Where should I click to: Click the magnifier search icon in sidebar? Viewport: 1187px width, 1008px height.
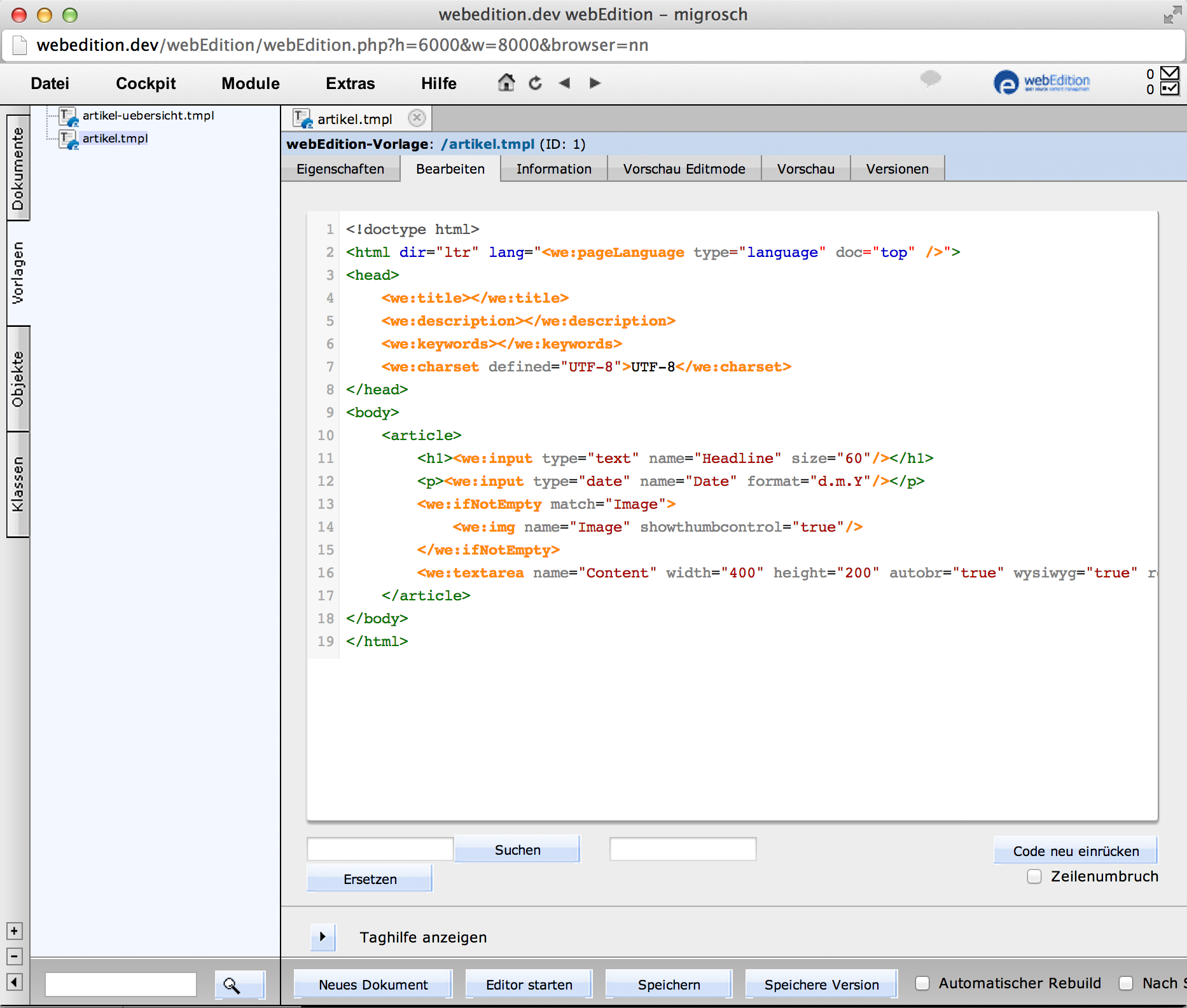pyautogui.click(x=232, y=985)
